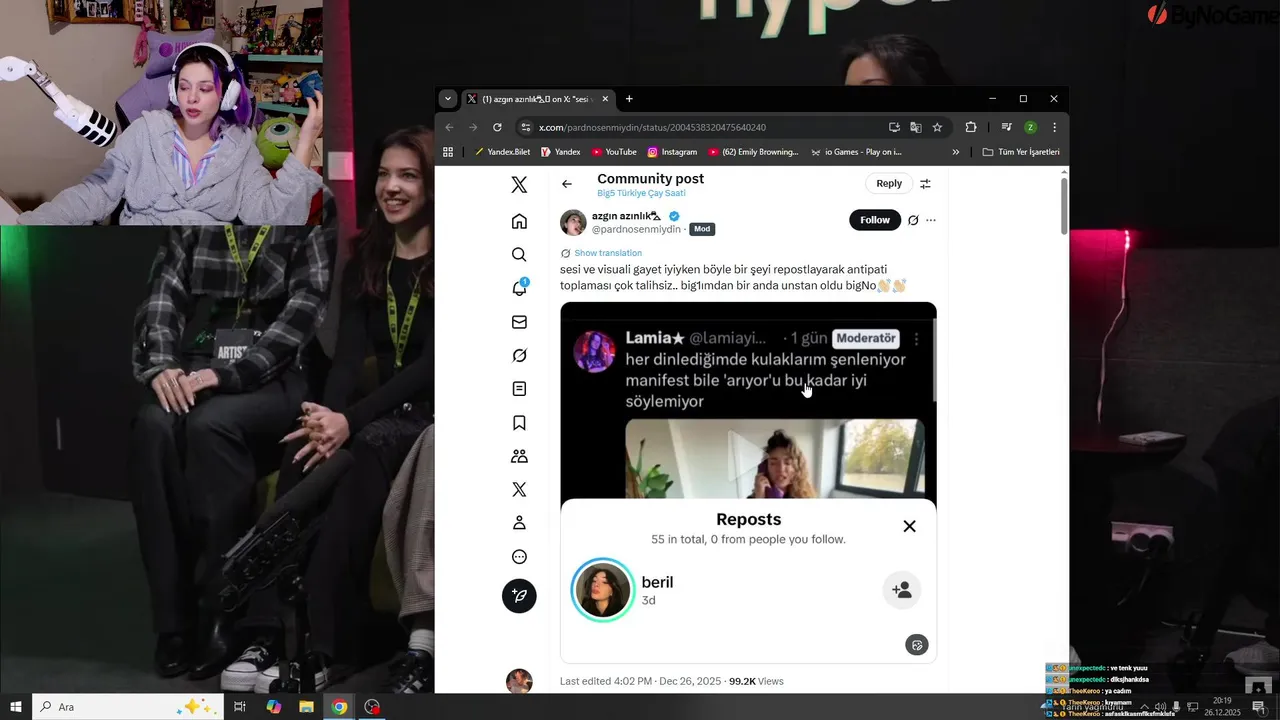1280x720 pixels.
Task: Go forward in Chrome navigation
Action: [x=473, y=127]
